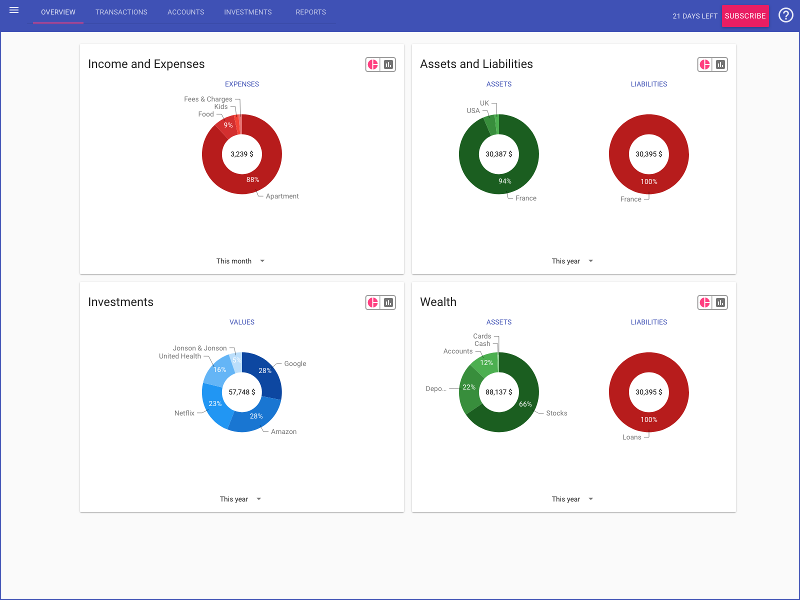This screenshot has height=600, width=800.
Task: Show Investments card as bar chart
Action: (389, 302)
